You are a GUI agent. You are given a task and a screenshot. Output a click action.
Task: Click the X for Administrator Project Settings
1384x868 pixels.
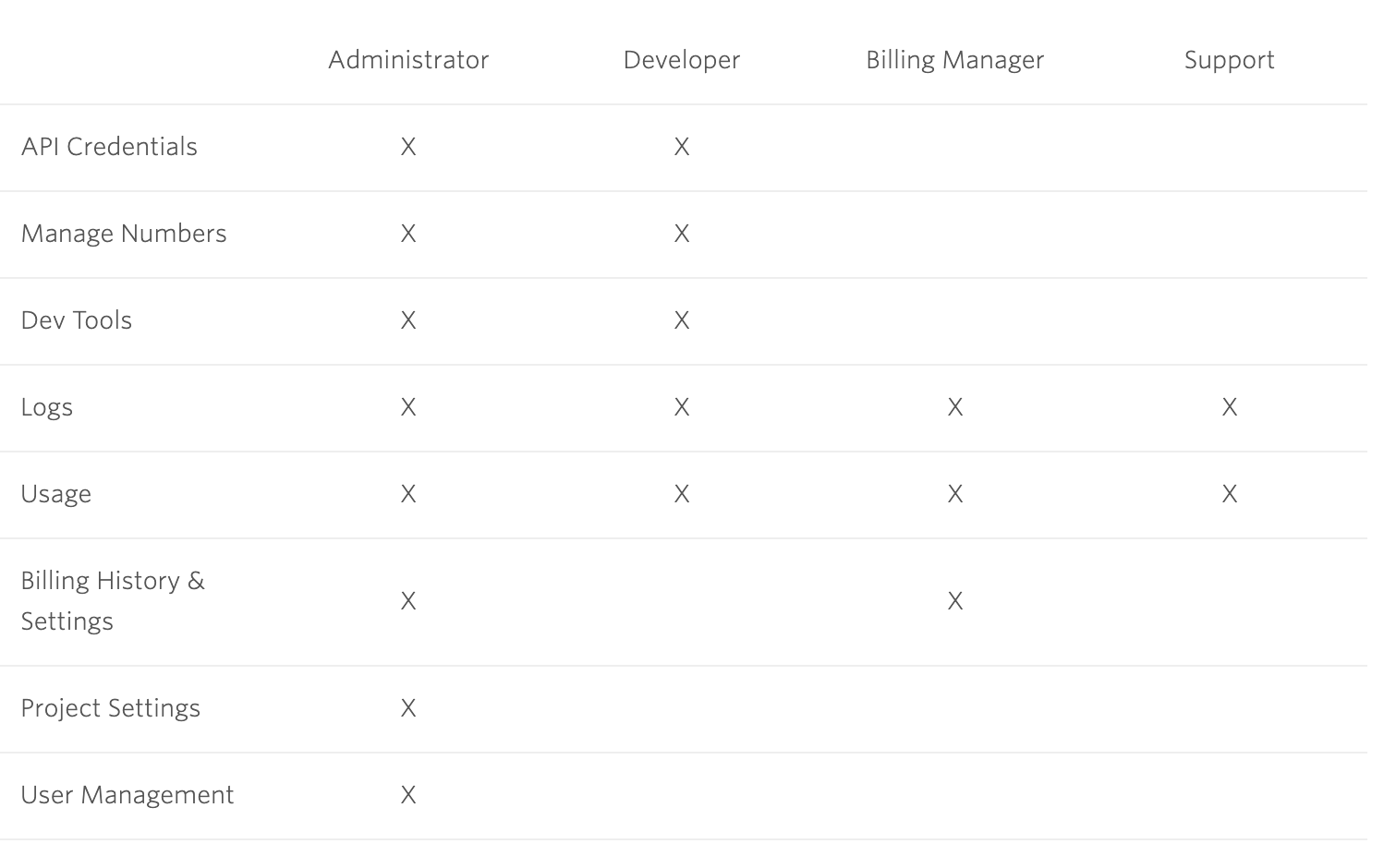pyautogui.click(x=408, y=708)
